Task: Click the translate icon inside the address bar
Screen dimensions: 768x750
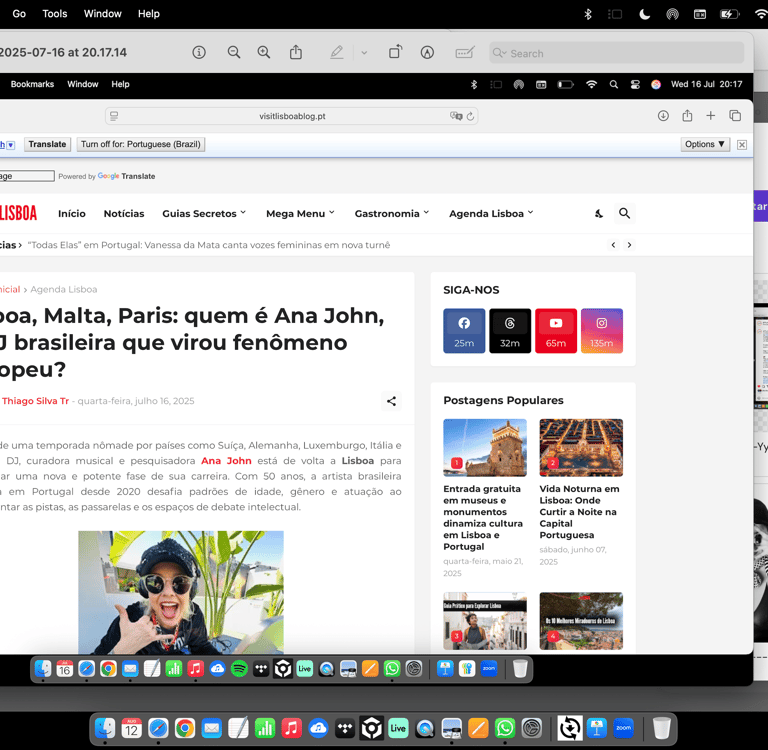Action: pos(456,116)
